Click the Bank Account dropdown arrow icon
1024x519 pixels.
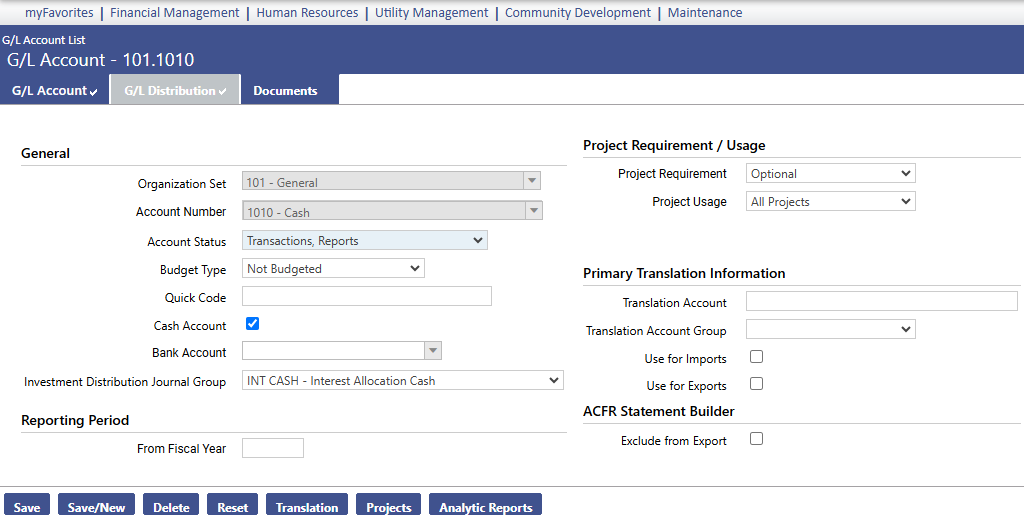coord(432,351)
